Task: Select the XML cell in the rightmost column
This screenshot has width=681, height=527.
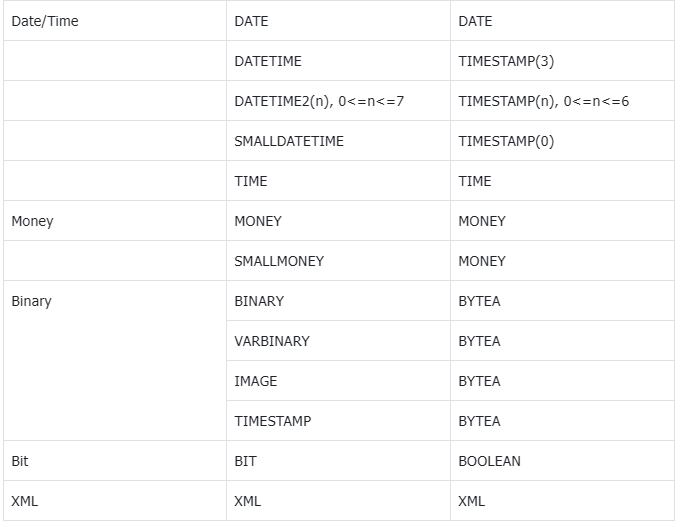Action: tap(472, 501)
